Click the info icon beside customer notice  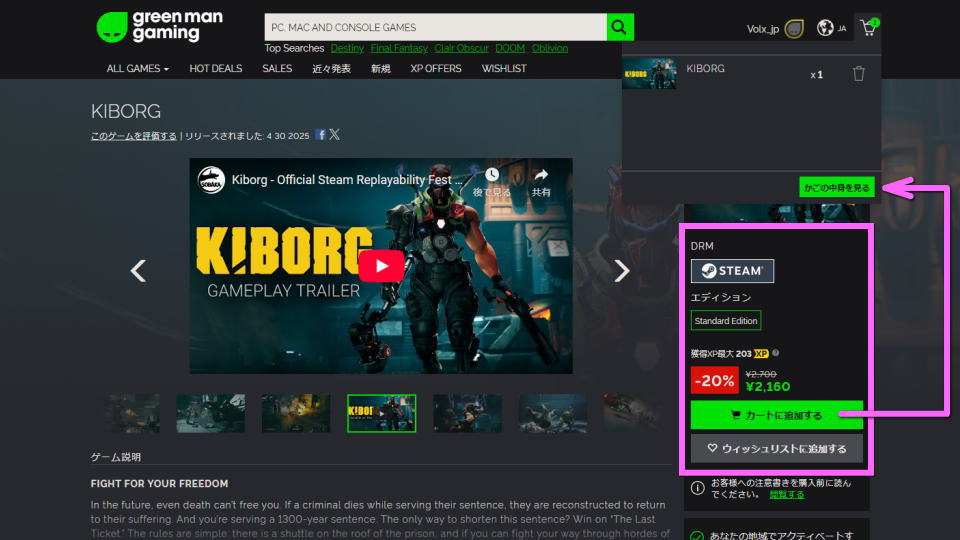coord(697,488)
